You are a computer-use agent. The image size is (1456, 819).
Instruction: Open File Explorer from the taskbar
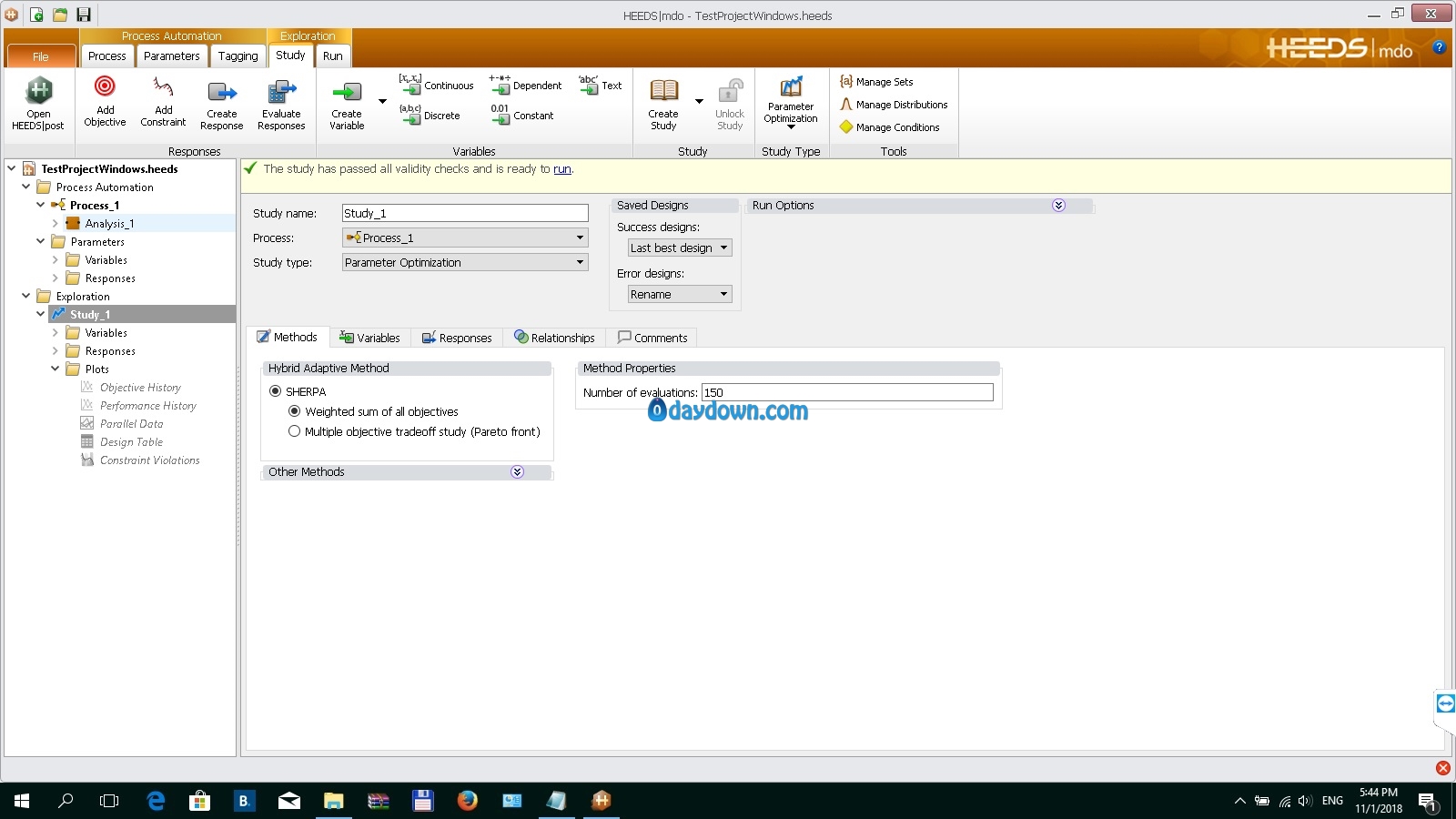334,801
